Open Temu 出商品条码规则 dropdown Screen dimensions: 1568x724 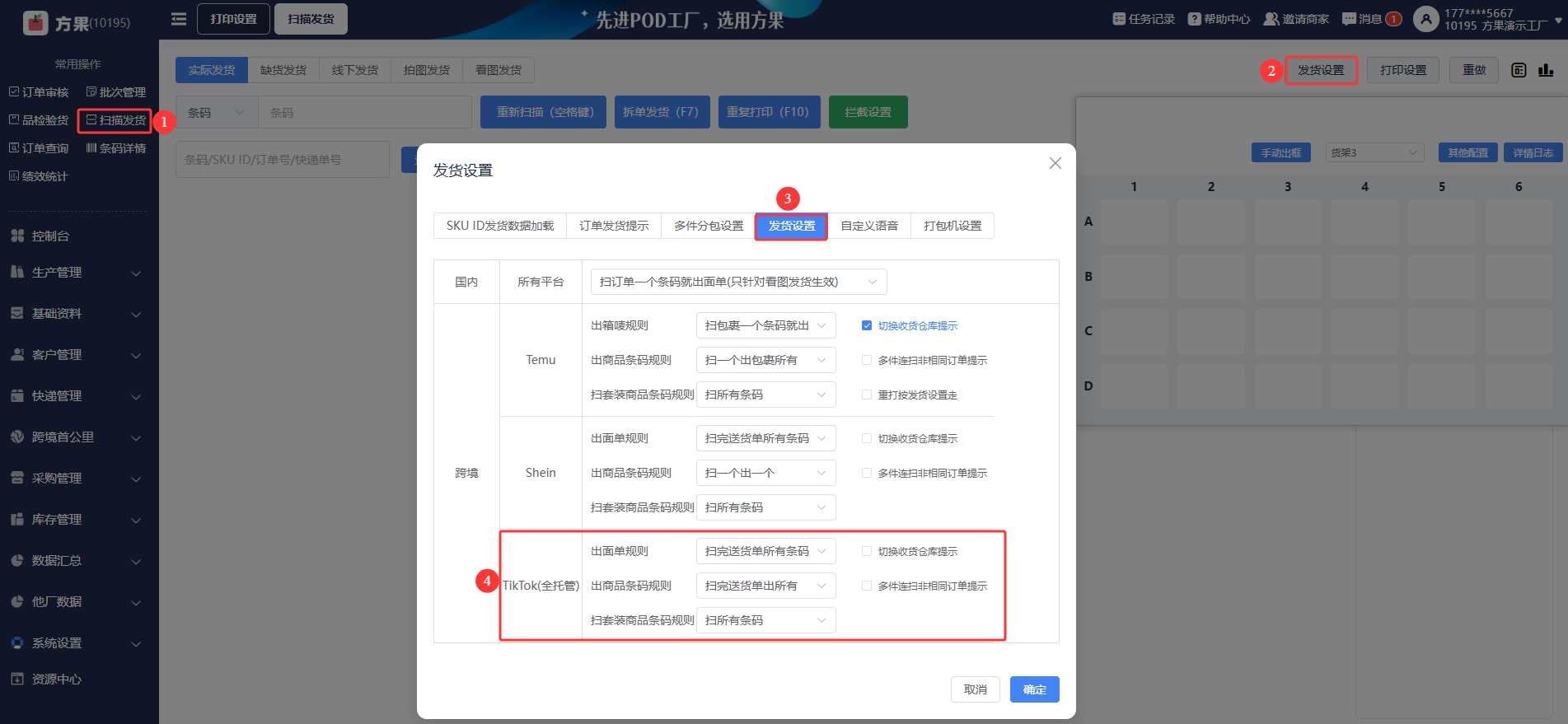(765, 360)
